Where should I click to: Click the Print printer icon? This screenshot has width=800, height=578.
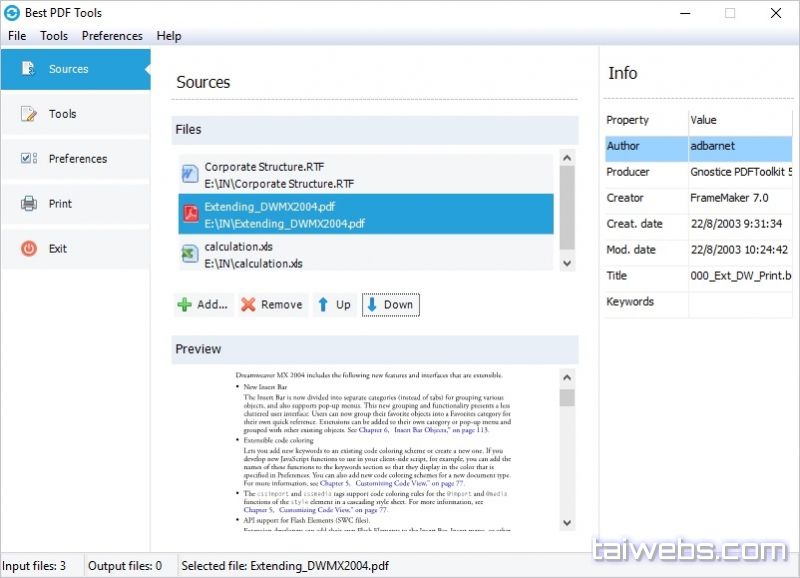29,203
